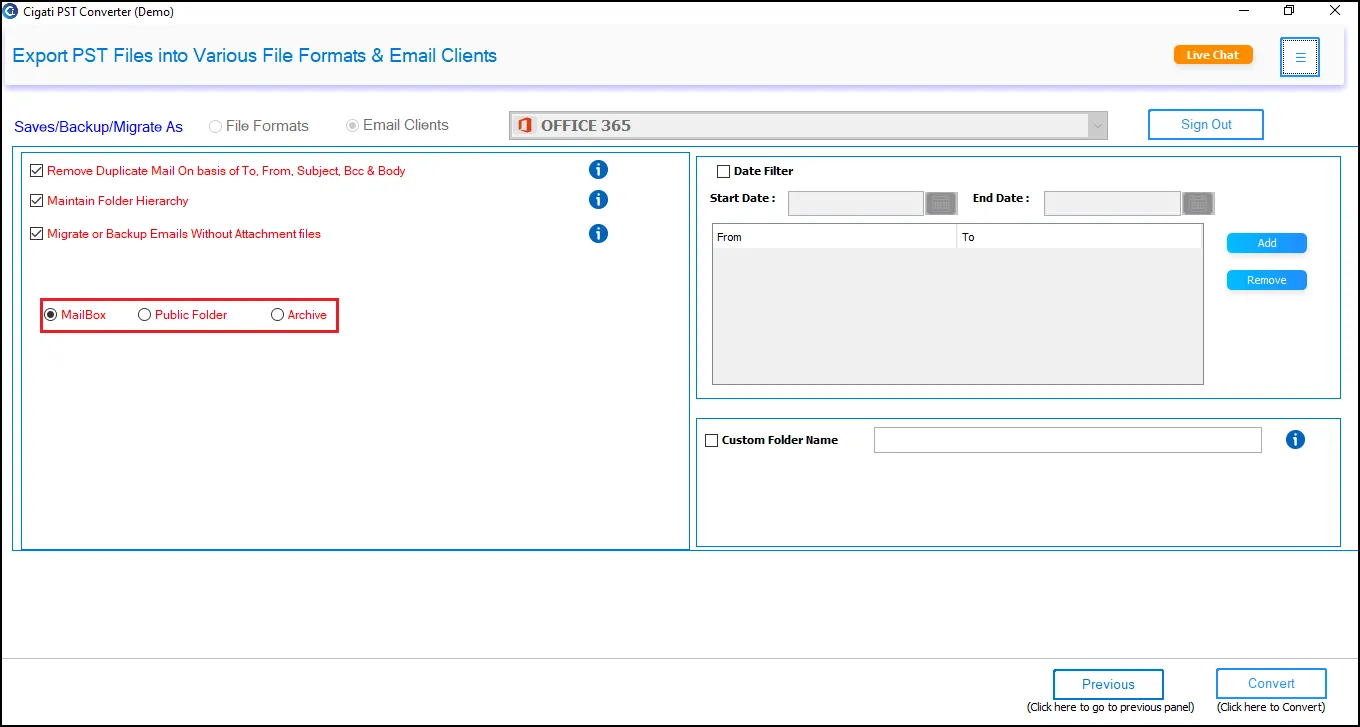
Task: Click the From column header
Action: coord(835,237)
